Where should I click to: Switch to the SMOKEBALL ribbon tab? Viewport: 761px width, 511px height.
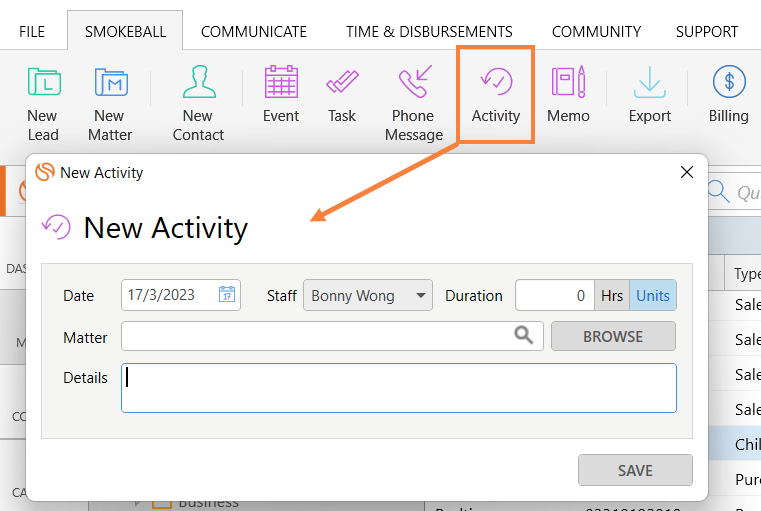[125, 32]
